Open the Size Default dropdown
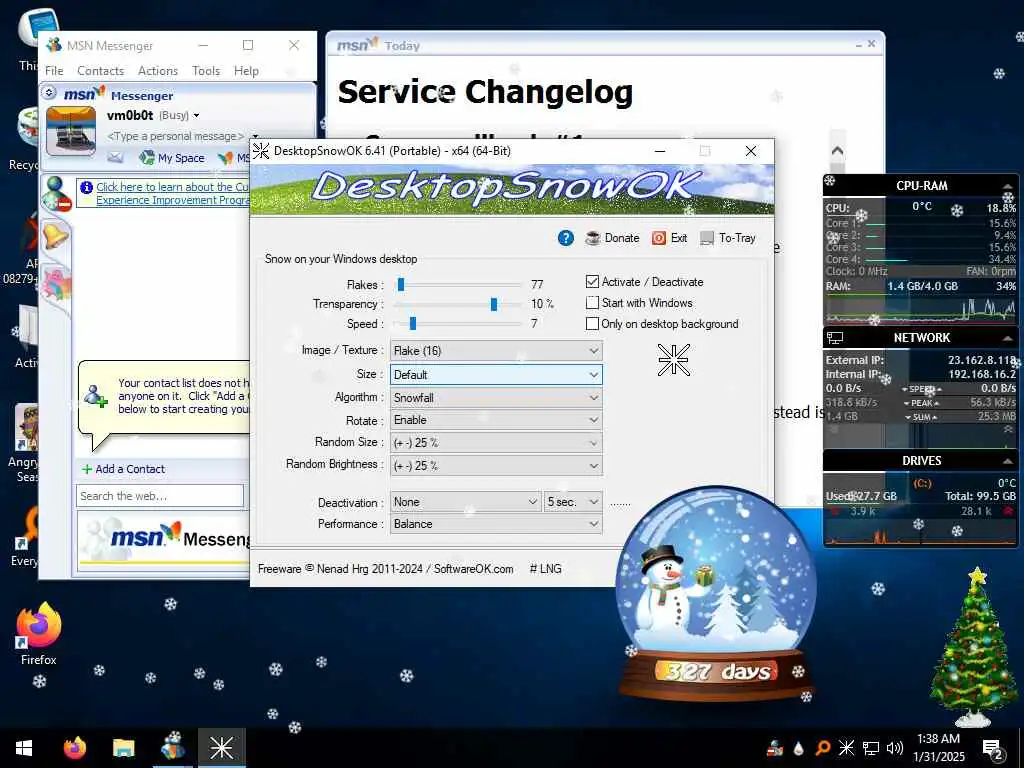The image size is (1024, 768). tap(496, 375)
